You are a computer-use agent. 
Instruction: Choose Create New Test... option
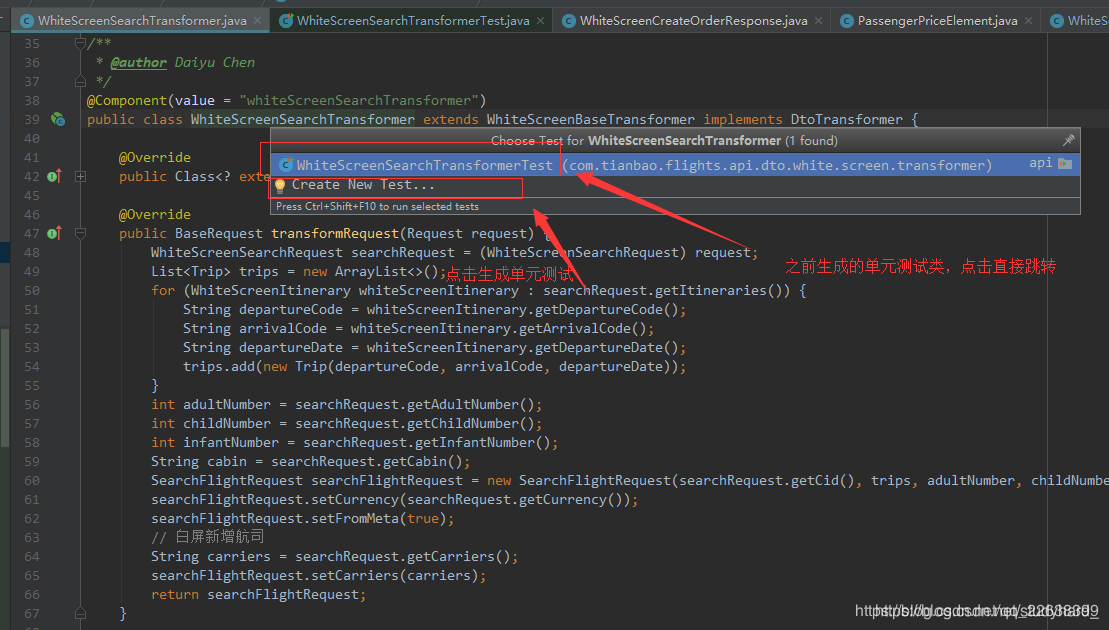pyautogui.click(x=675, y=185)
